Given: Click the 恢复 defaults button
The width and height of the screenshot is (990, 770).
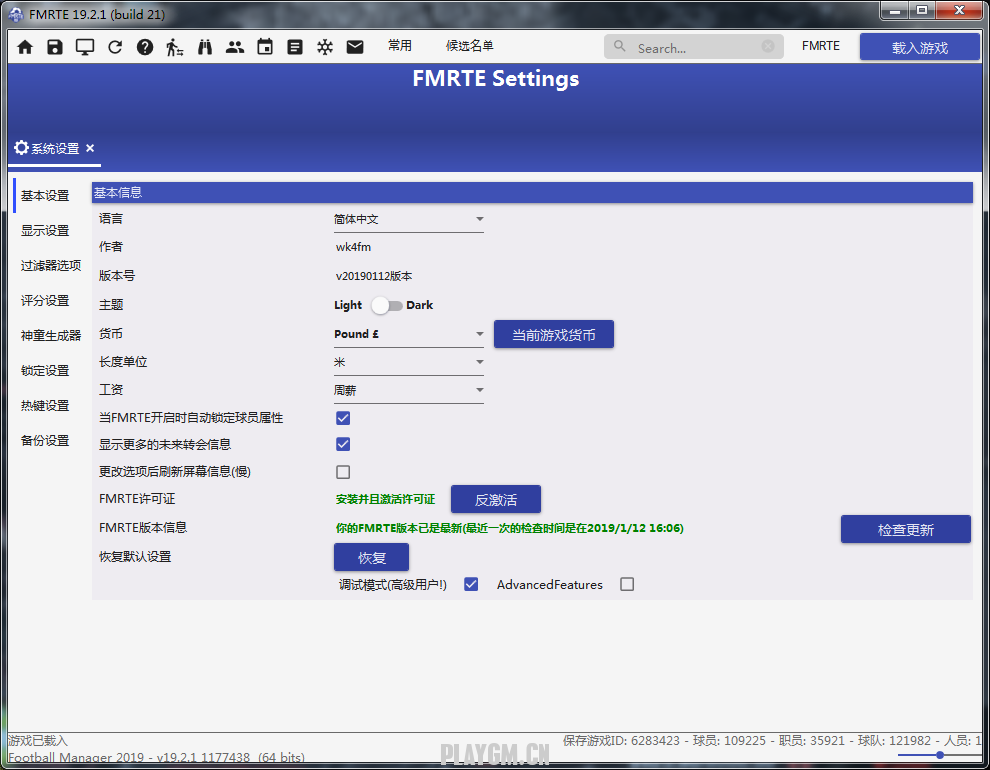Looking at the screenshot, I should click(x=371, y=557).
